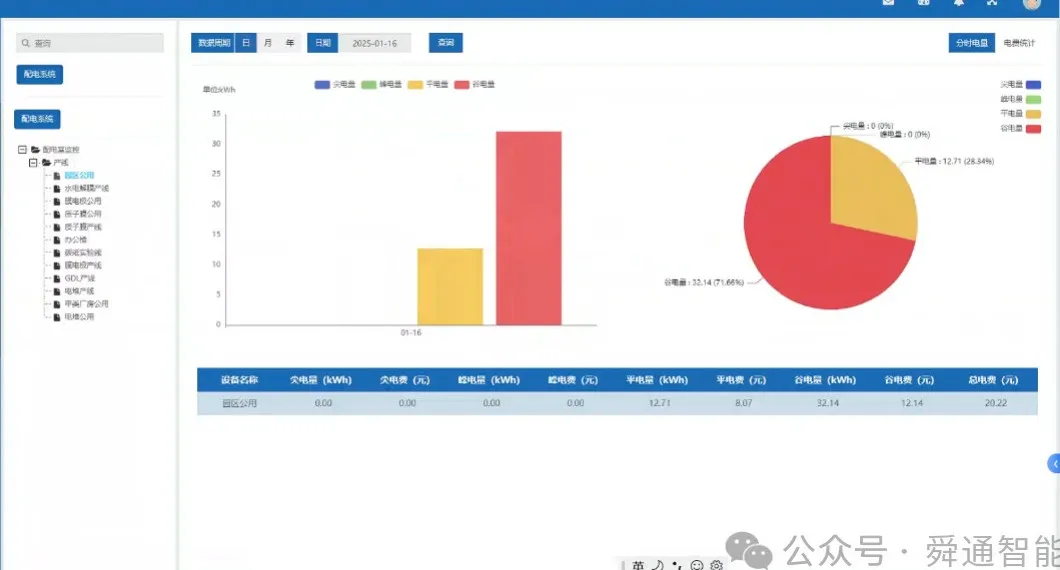Click the folder icon next to 产线
1060x570 pixels.
point(46,162)
